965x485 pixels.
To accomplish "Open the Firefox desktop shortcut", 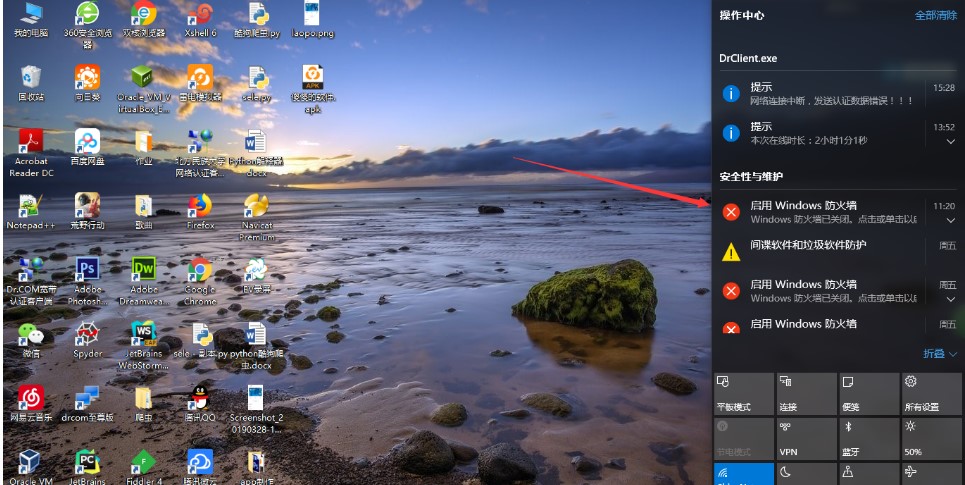I will (x=200, y=206).
